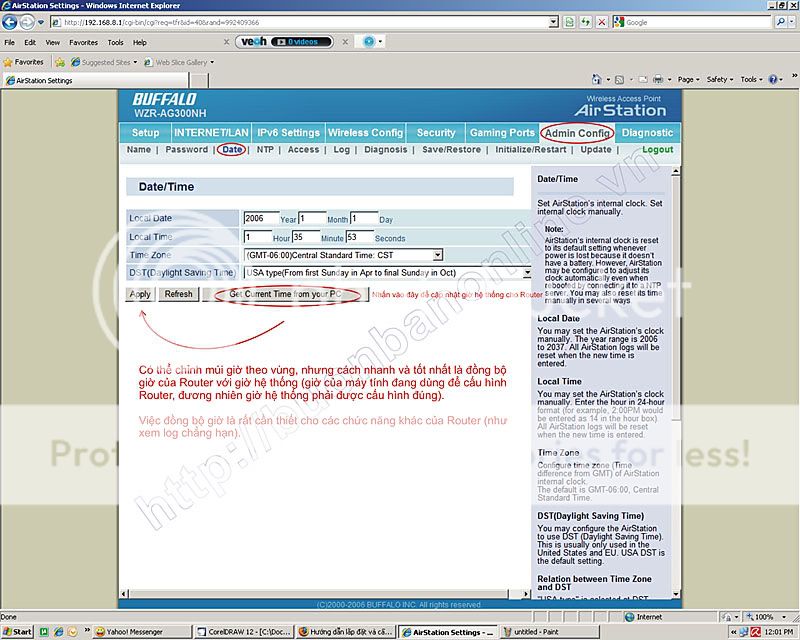Open the IPv6 Settings tab
Screen dimensions: 800x640
pyautogui.click(x=288, y=133)
